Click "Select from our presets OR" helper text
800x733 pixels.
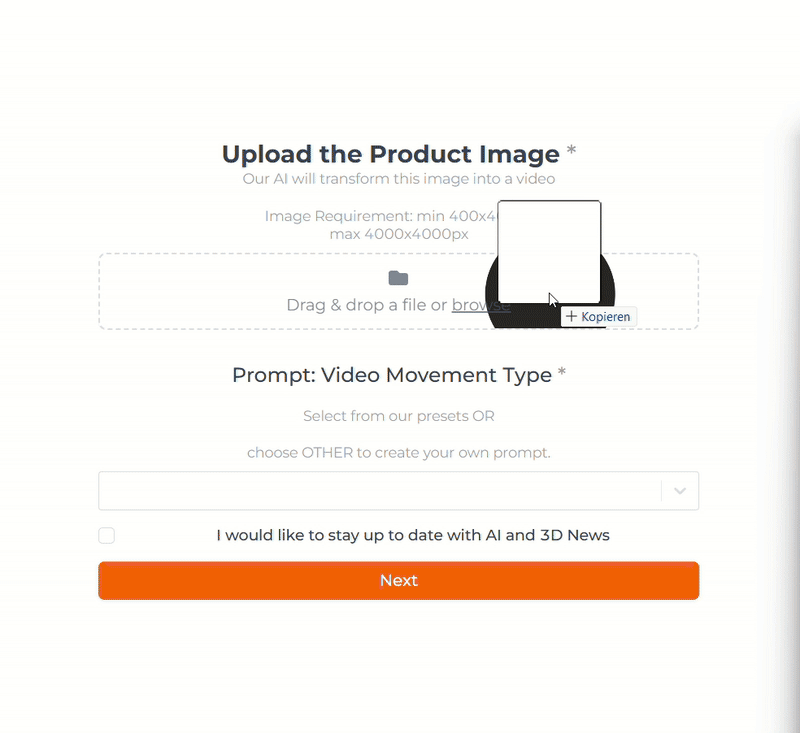pyautogui.click(x=398, y=416)
